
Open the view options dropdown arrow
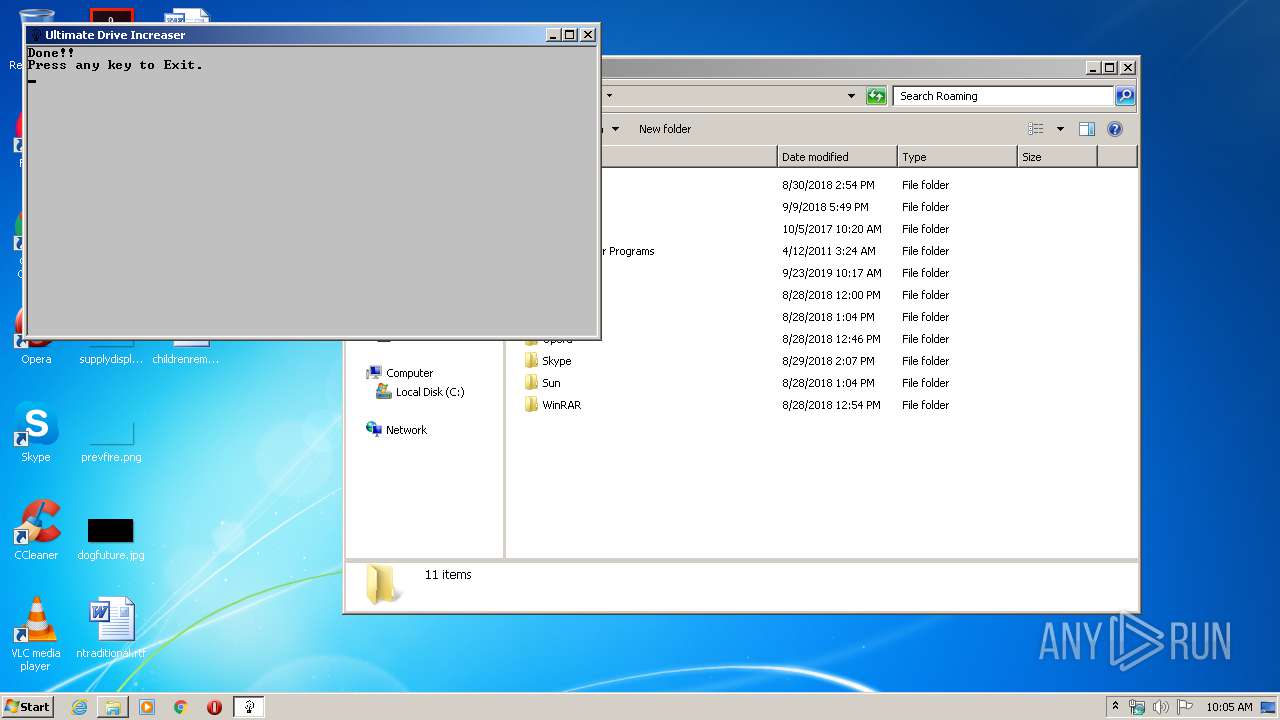1060,129
